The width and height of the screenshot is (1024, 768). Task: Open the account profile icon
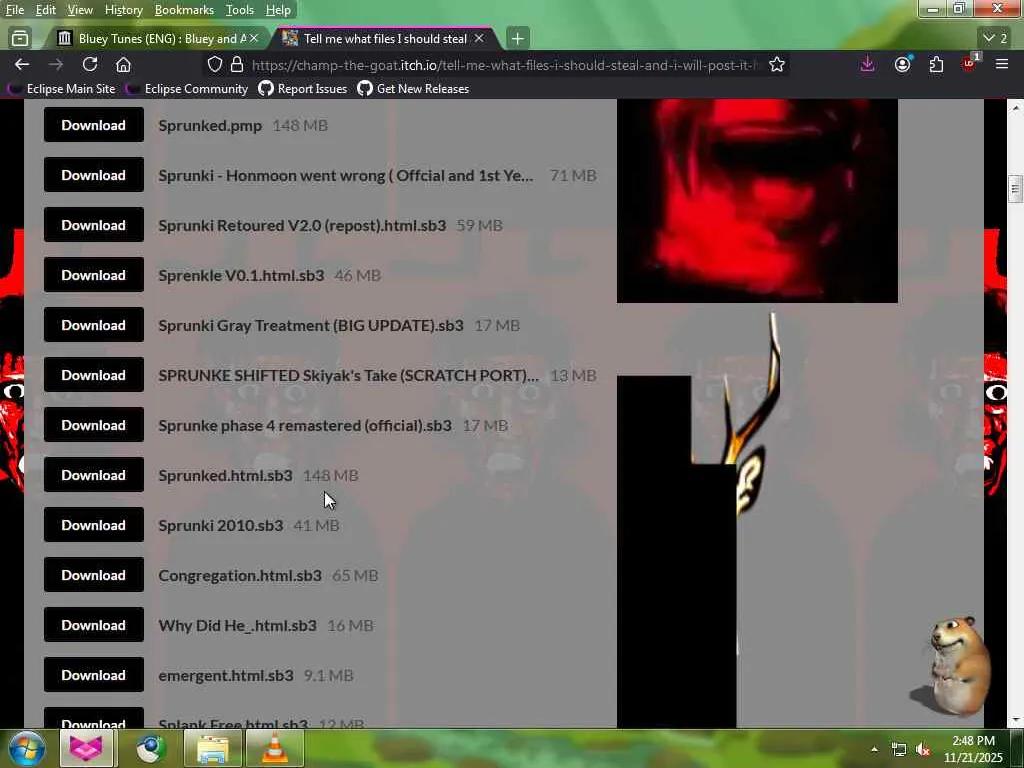click(x=903, y=64)
